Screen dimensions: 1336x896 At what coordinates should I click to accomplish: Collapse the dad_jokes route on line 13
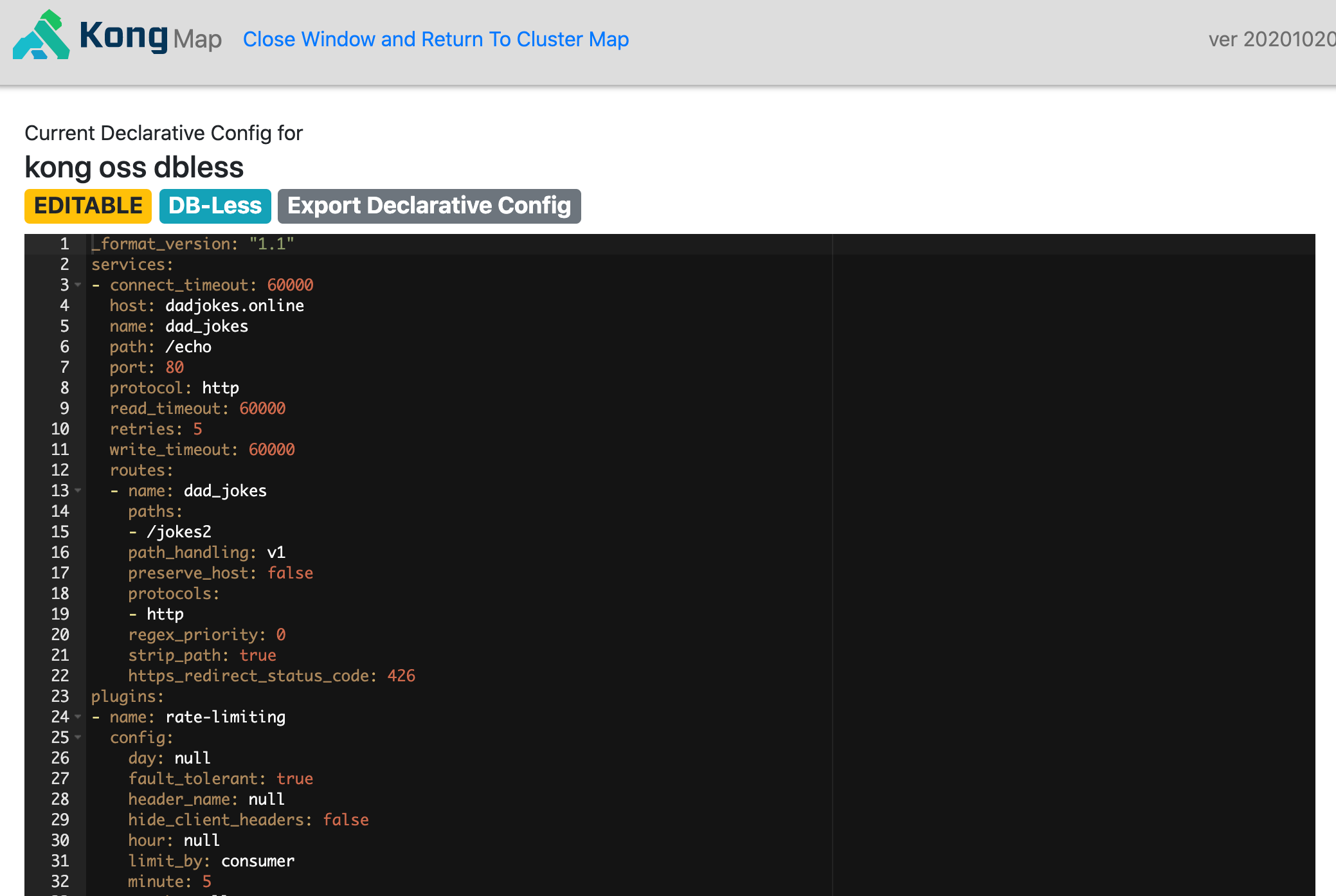[x=77, y=491]
